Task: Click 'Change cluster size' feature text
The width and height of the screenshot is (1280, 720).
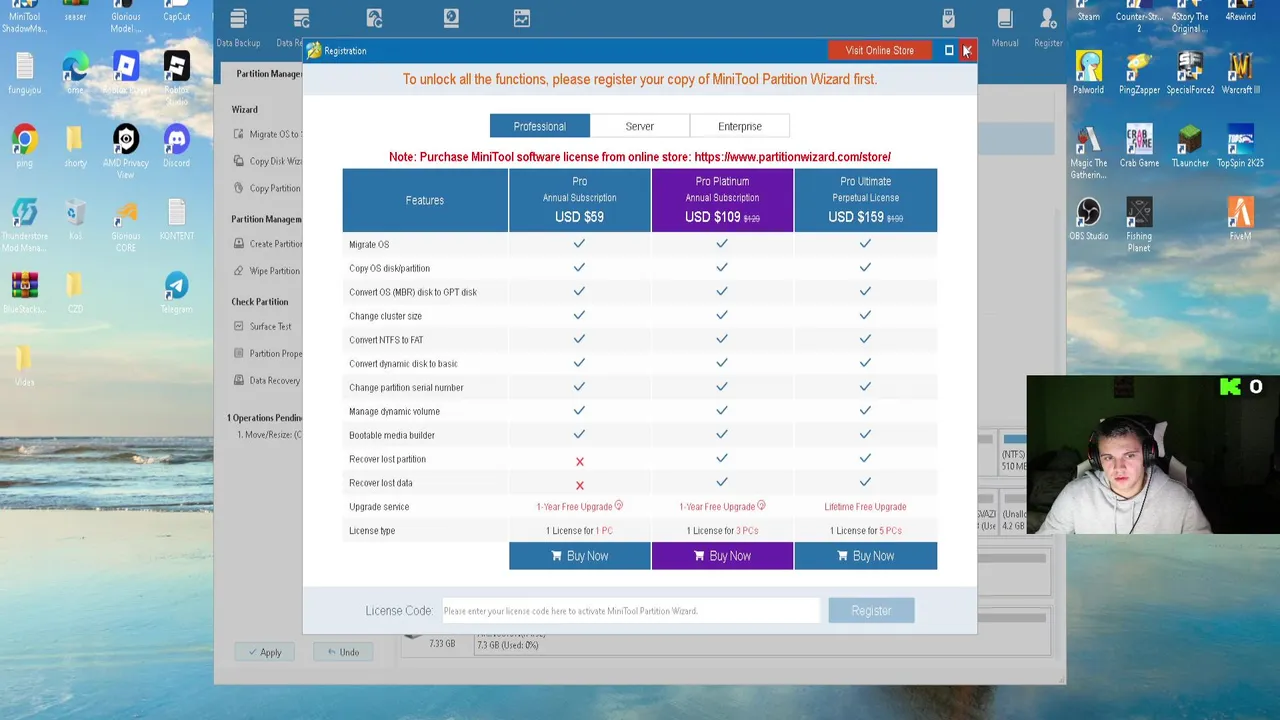Action: pyautogui.click(x=385, y=316)
